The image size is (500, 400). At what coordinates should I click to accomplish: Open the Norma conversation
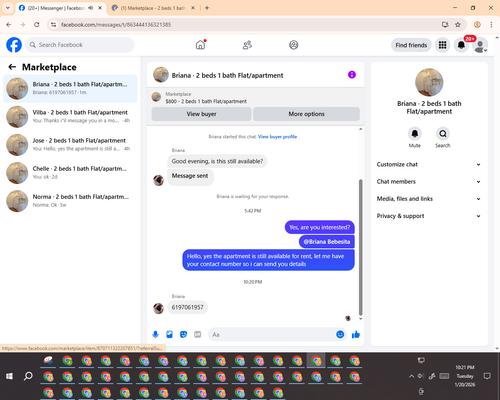click(x=70, y=201)
